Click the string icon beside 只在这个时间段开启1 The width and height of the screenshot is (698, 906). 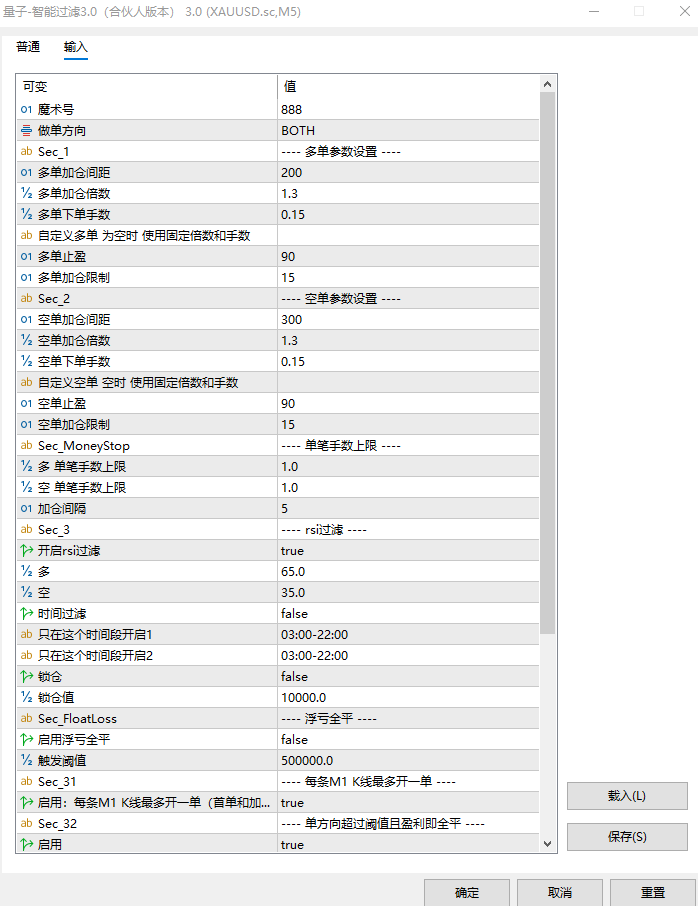tap(27, 634)
